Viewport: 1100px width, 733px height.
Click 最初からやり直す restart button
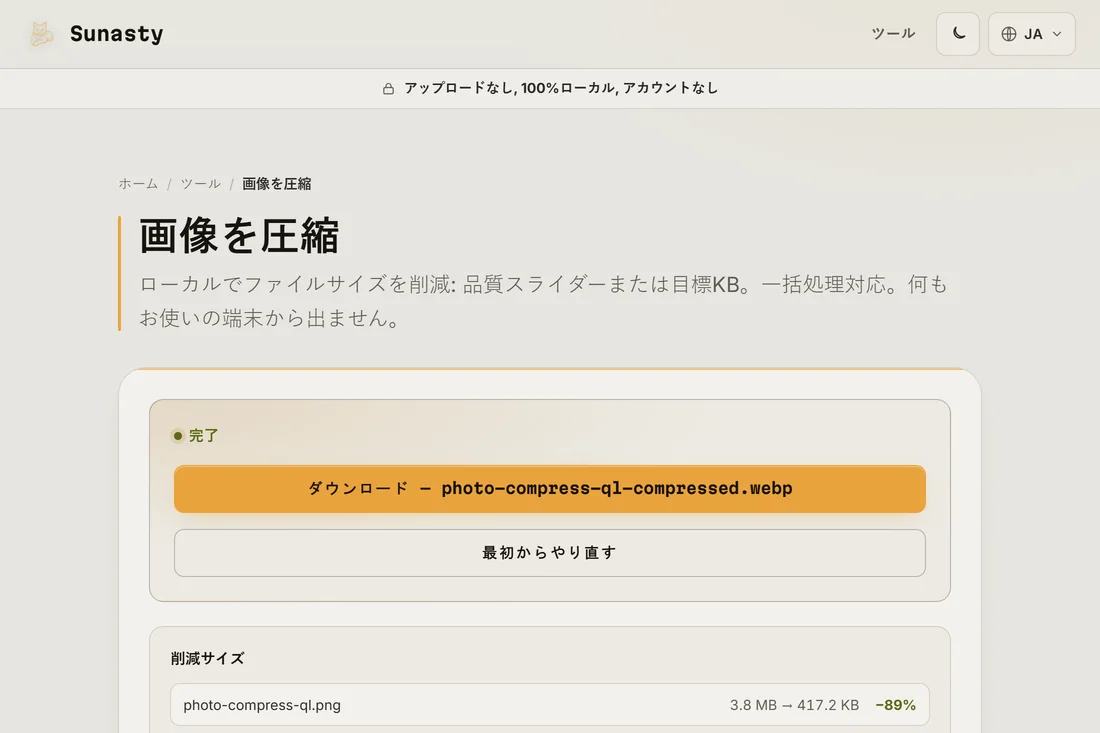pyautogui.click(x=549, y=553)
